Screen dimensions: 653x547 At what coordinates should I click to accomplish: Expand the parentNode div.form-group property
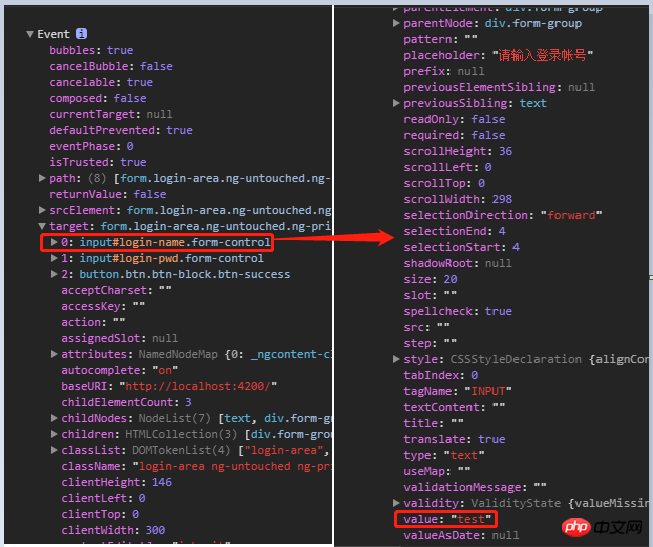396,23
